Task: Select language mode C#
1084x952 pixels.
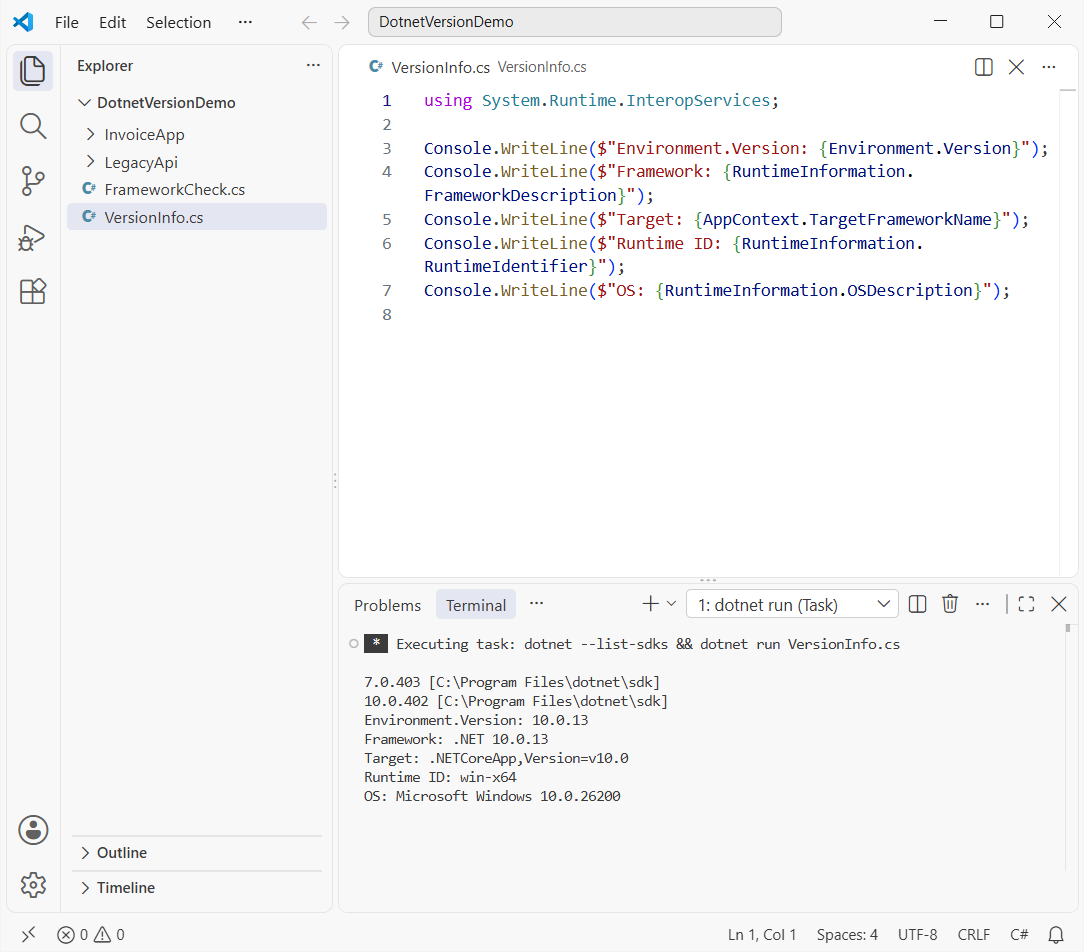Action: [x=1019, y=935]
